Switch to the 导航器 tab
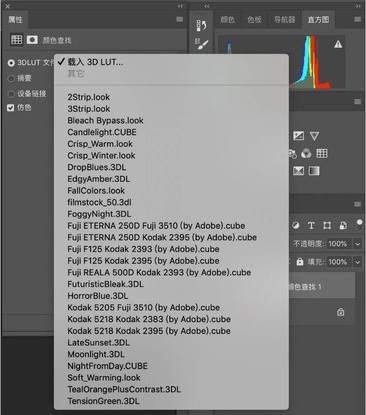Image resolution: width=366 pixels, height=415 pixels. click(285, 20)
